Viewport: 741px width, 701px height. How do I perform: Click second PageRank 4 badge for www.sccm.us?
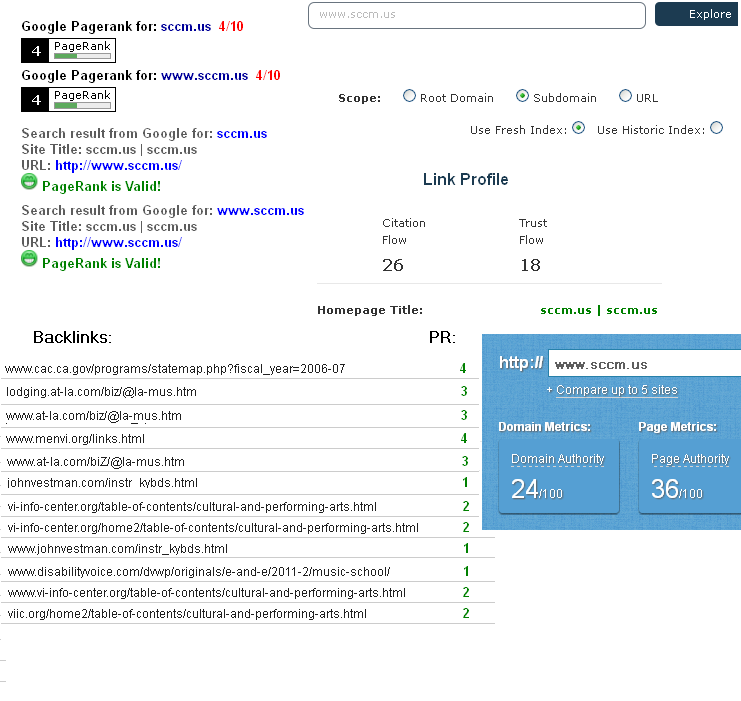69,100
